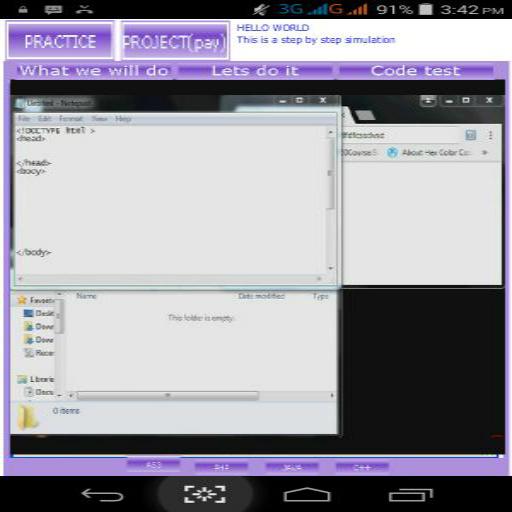Click the browser three-dot menu icon

pyautogui.click(x=490, y=135)
